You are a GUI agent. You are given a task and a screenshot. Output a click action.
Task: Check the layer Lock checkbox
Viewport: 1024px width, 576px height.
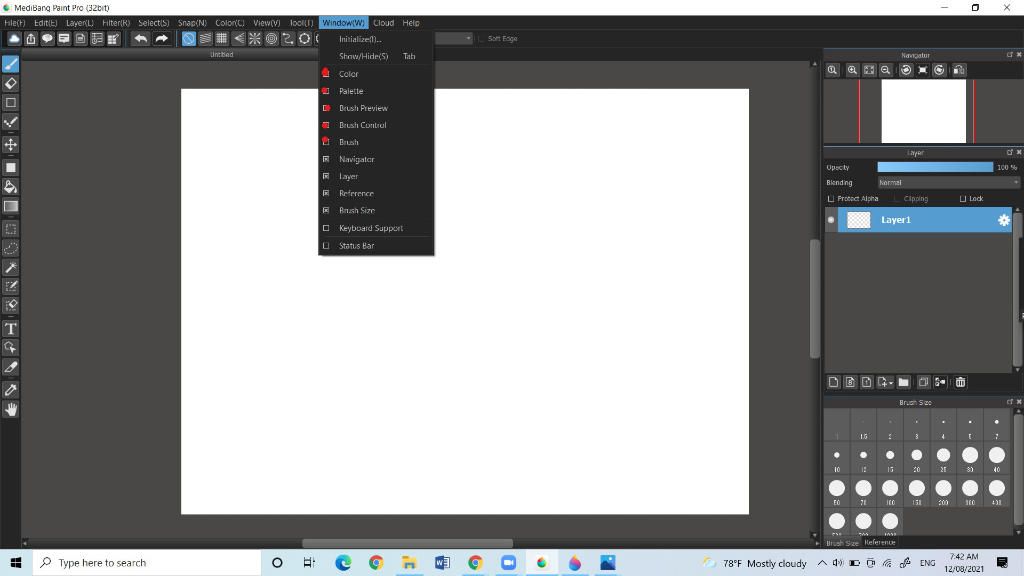963,199
